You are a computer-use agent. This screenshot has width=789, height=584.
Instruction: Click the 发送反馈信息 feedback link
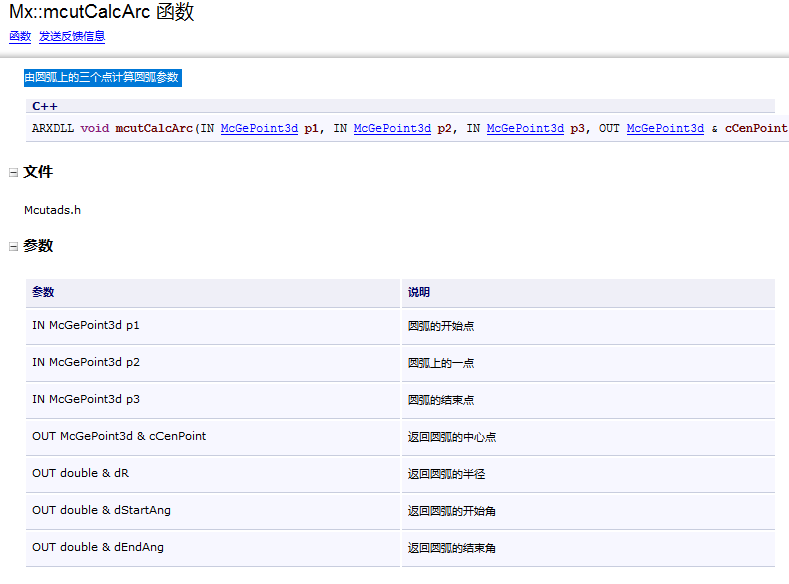point(72,37)
